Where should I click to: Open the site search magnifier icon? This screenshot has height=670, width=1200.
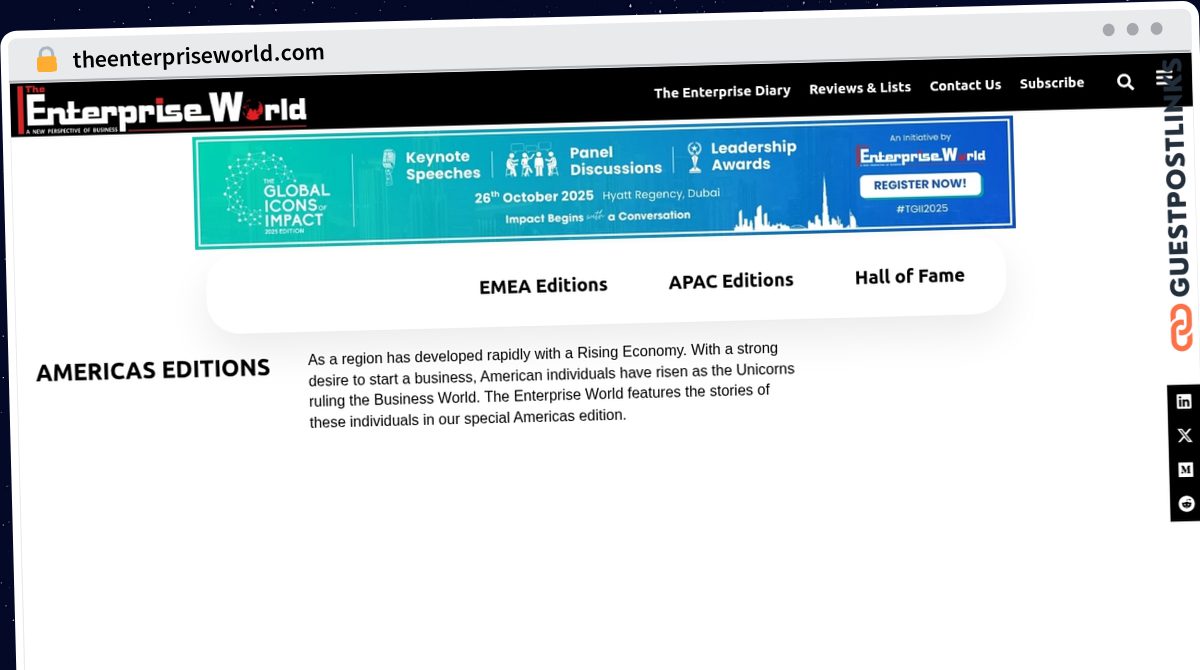pyautogui.click(x=1125, y=81)
